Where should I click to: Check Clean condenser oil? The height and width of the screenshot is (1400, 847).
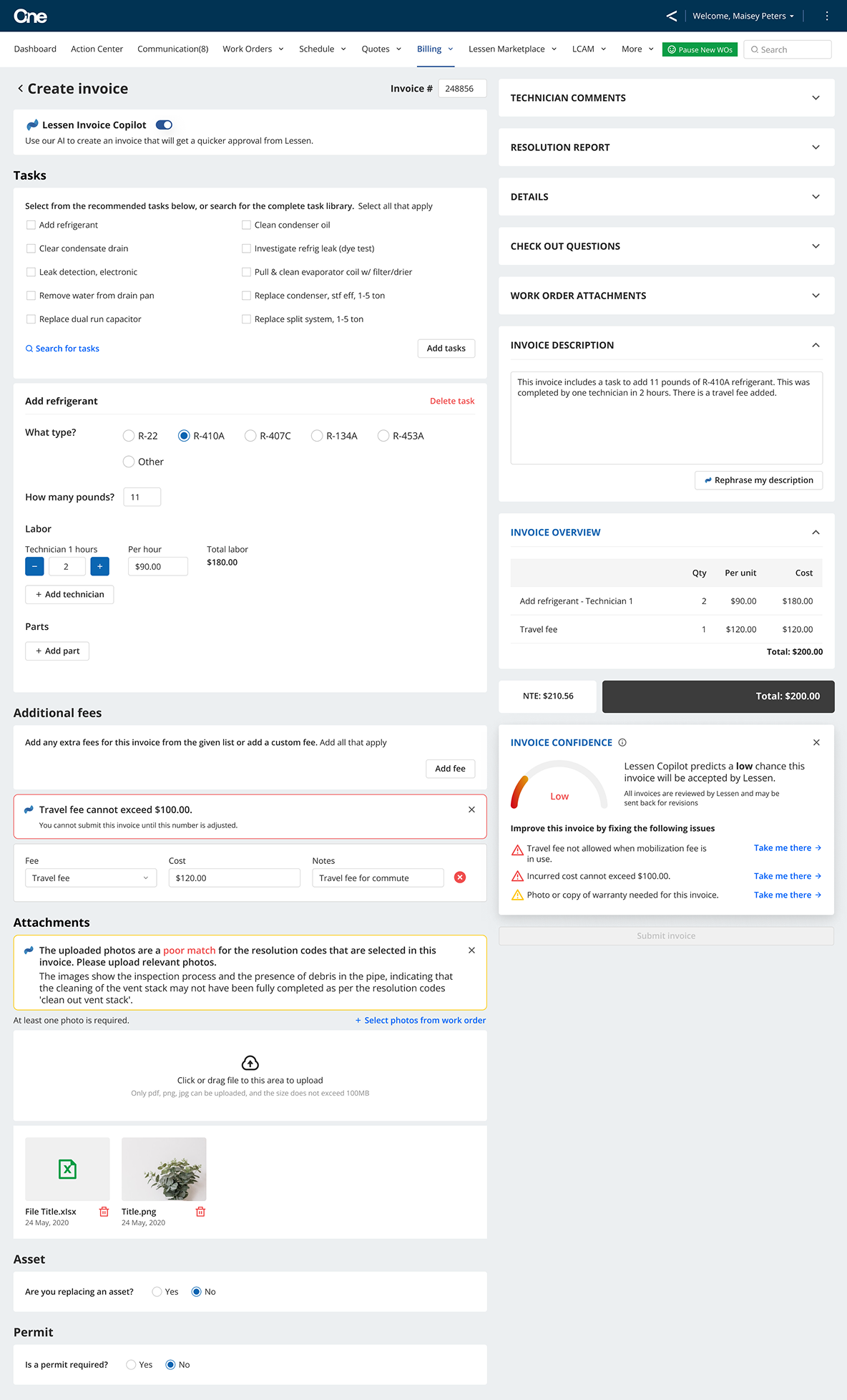246,225
